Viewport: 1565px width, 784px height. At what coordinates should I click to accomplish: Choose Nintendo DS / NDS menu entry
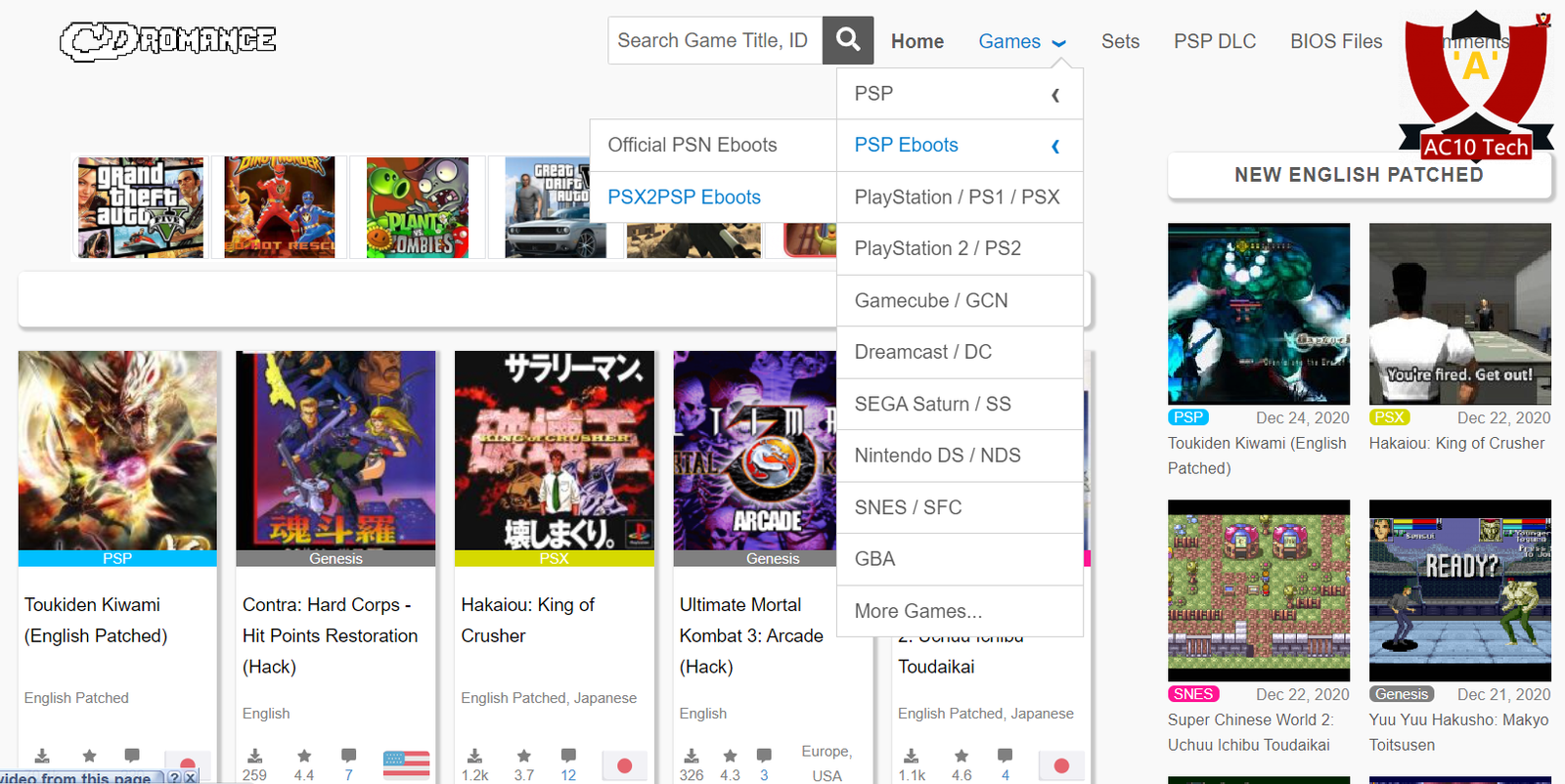[960, 456]
